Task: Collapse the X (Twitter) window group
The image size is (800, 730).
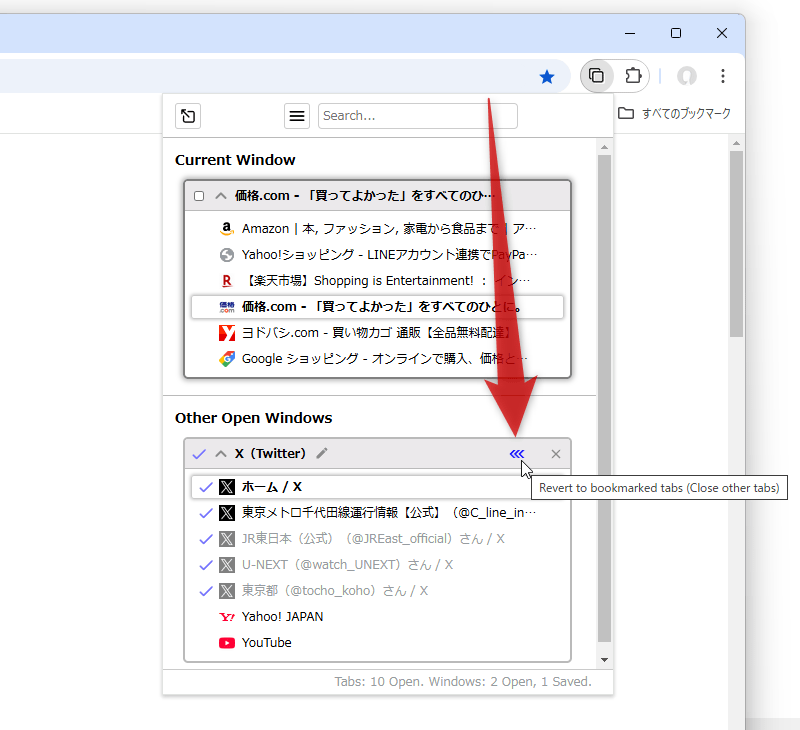Action: [x=220, y=454]
